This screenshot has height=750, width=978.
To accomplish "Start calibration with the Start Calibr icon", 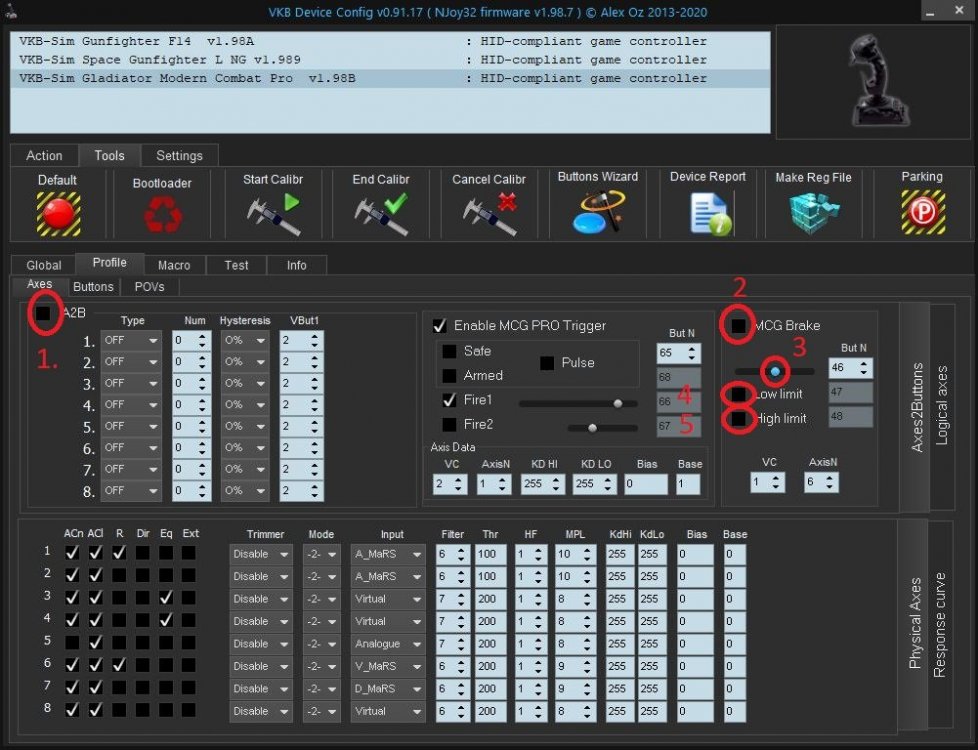I will click(272, 213).
